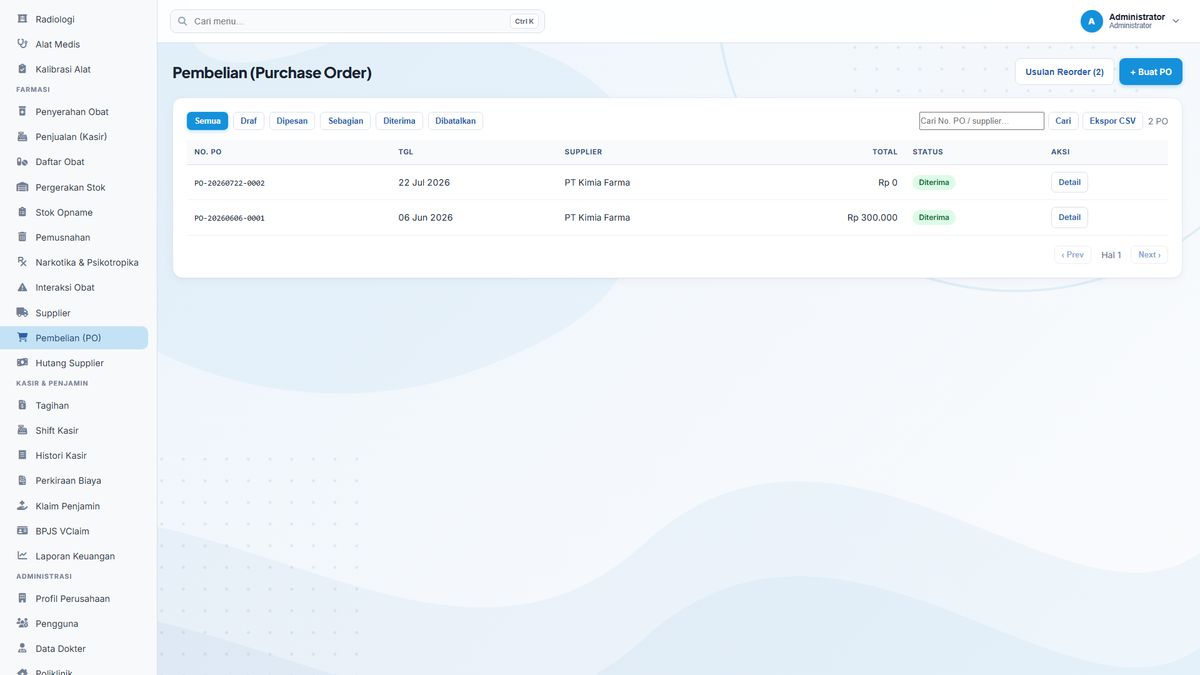Click the Cari No. PO / supplier field
This screenshot has height=675, width=1200.
pos(982,121)
